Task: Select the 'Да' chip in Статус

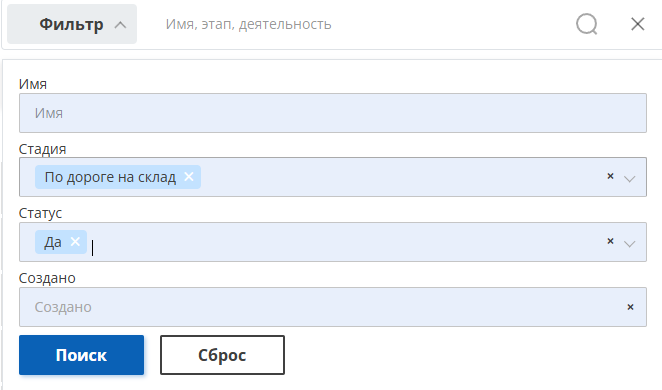Action: (53, 242)
